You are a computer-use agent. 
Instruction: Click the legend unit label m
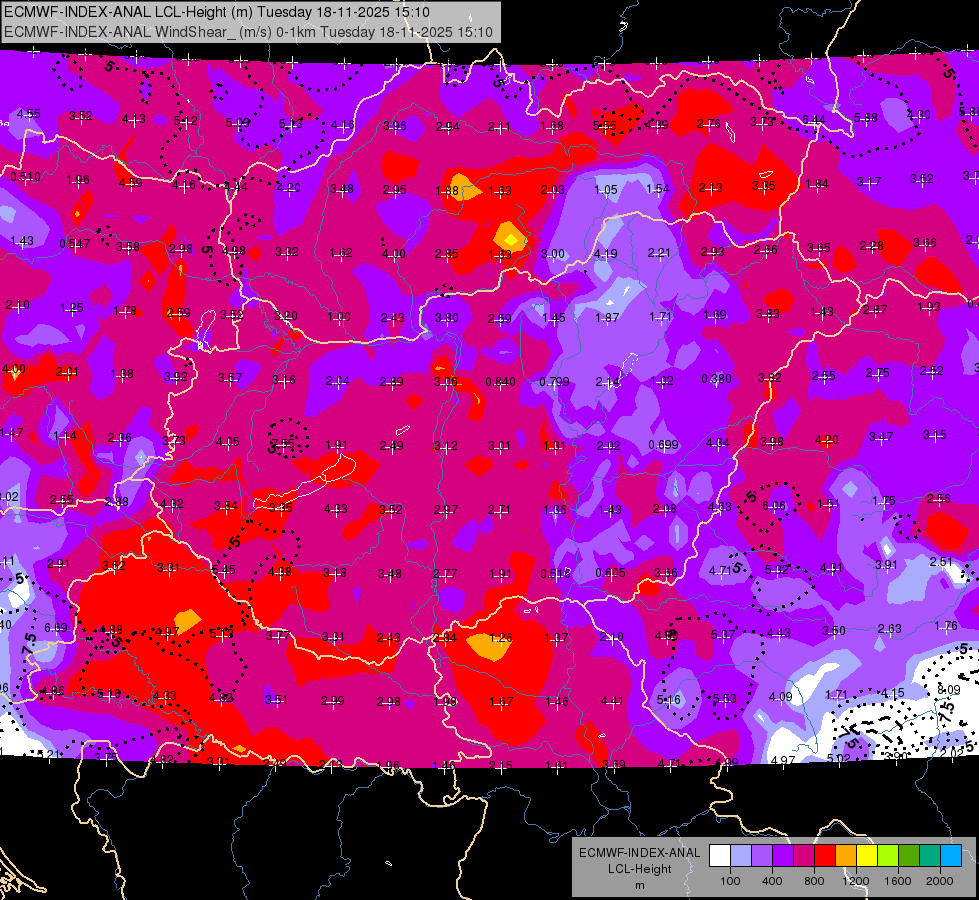(639, 885)
